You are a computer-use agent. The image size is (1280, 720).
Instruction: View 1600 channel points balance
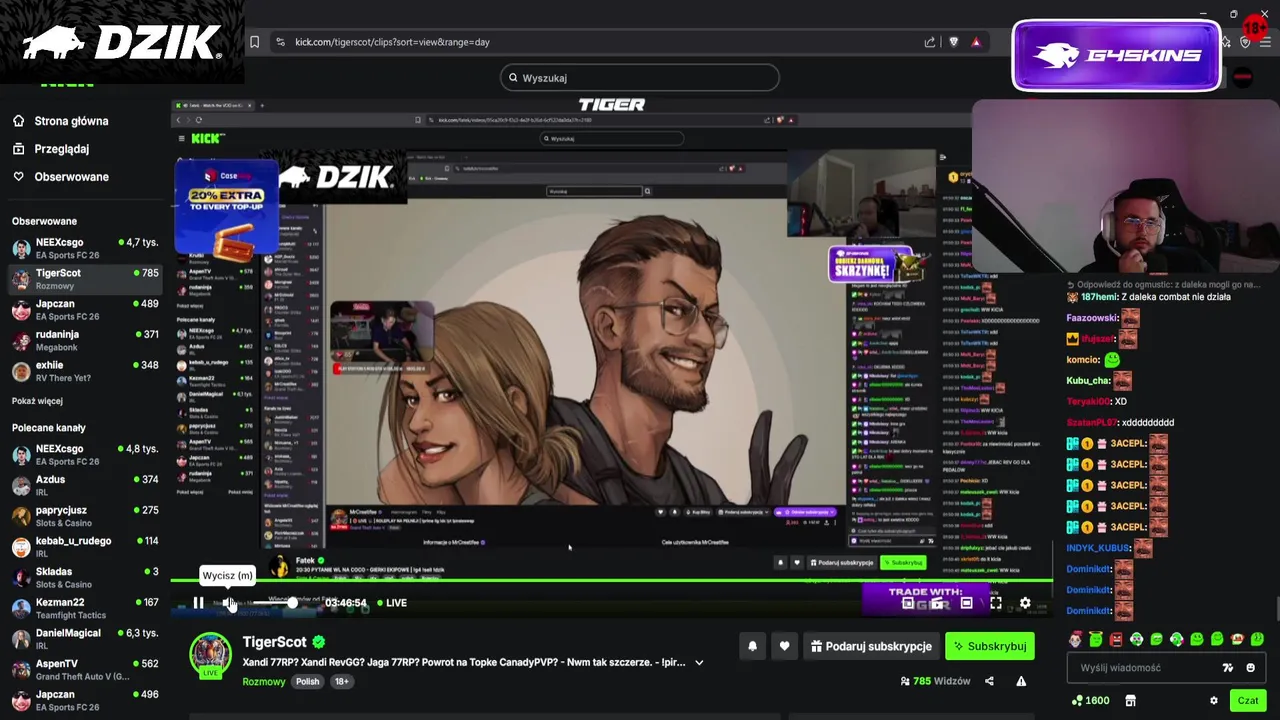pos(1090,701)
